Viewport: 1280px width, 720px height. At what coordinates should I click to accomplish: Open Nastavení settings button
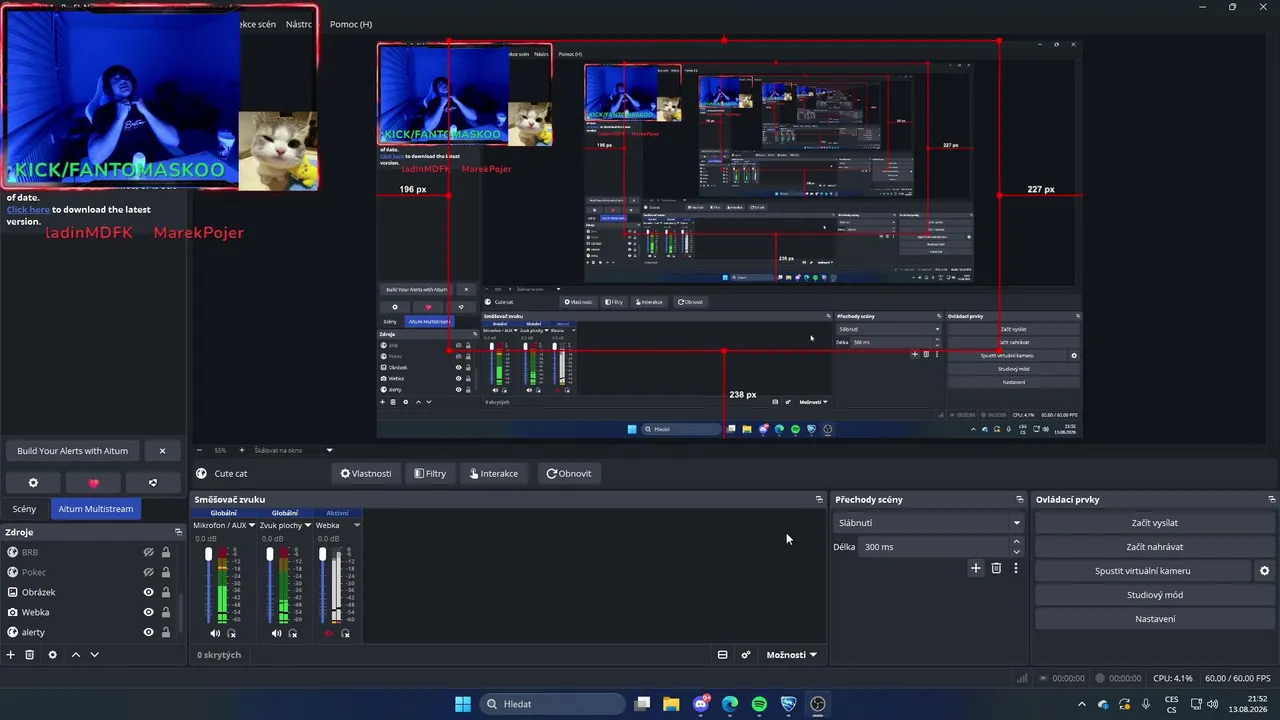click(1155, 619)
